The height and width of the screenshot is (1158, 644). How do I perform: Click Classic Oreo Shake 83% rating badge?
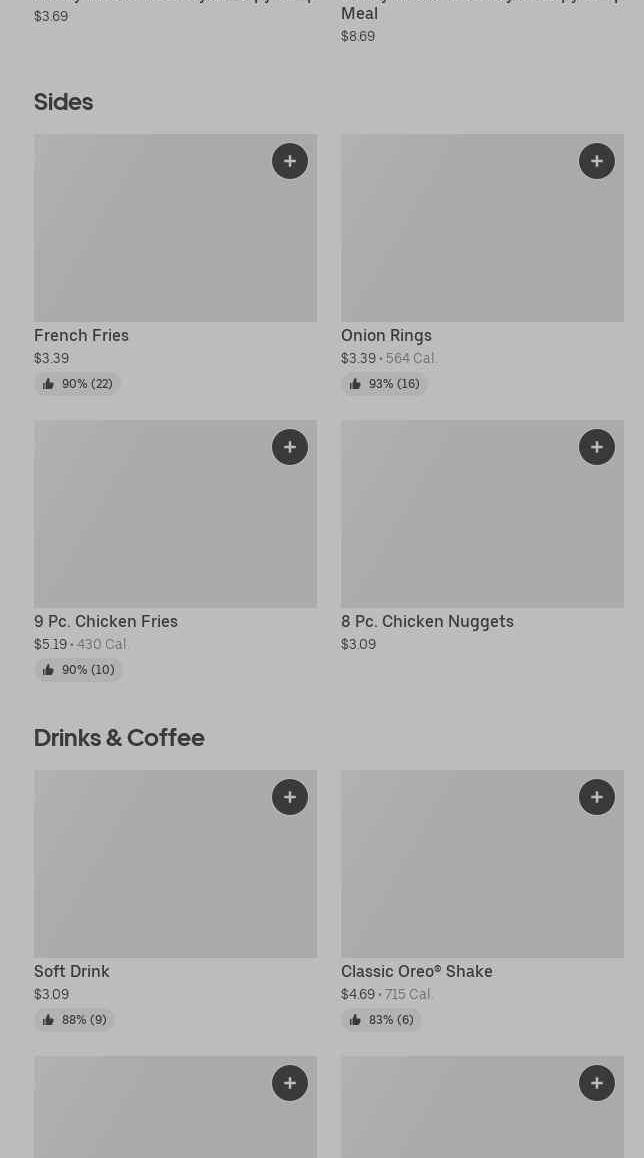[x=381, y=1020]
